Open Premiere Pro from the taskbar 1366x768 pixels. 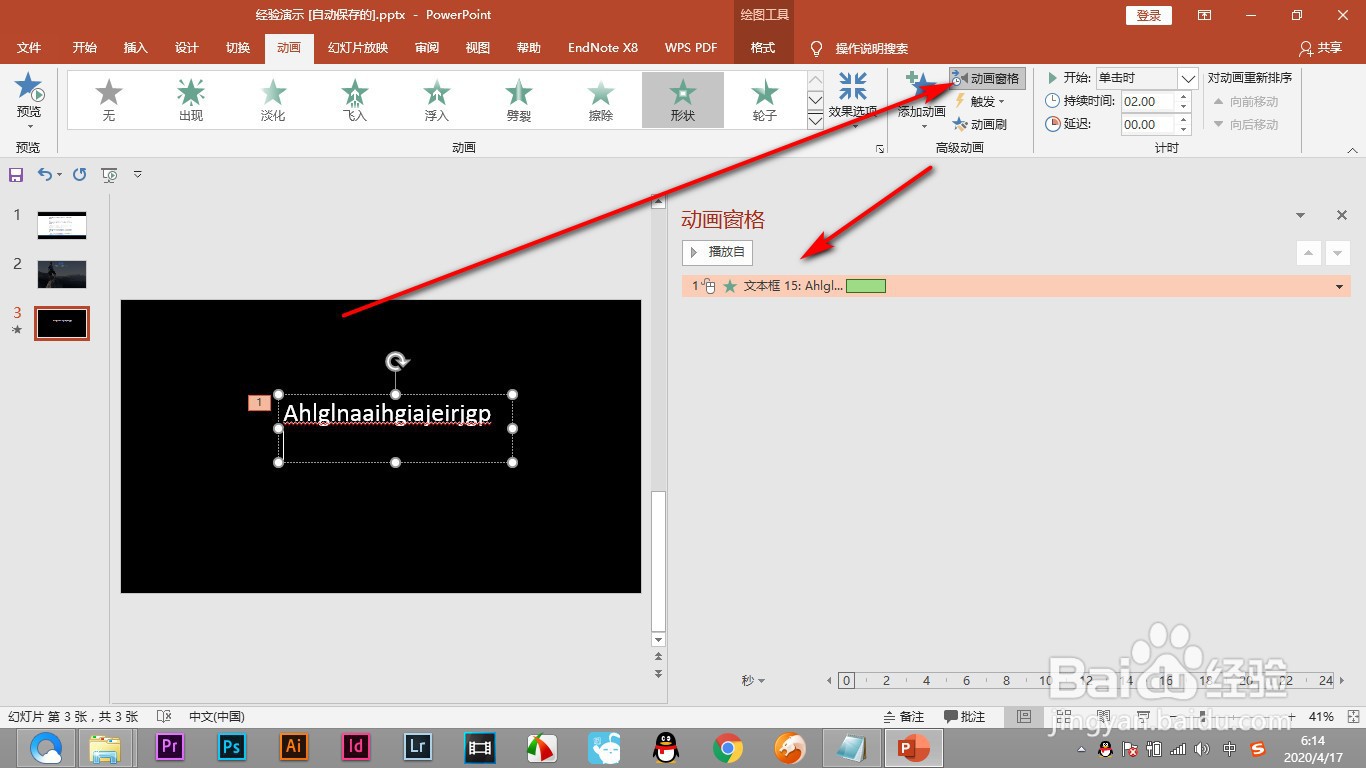coord(170,746)
